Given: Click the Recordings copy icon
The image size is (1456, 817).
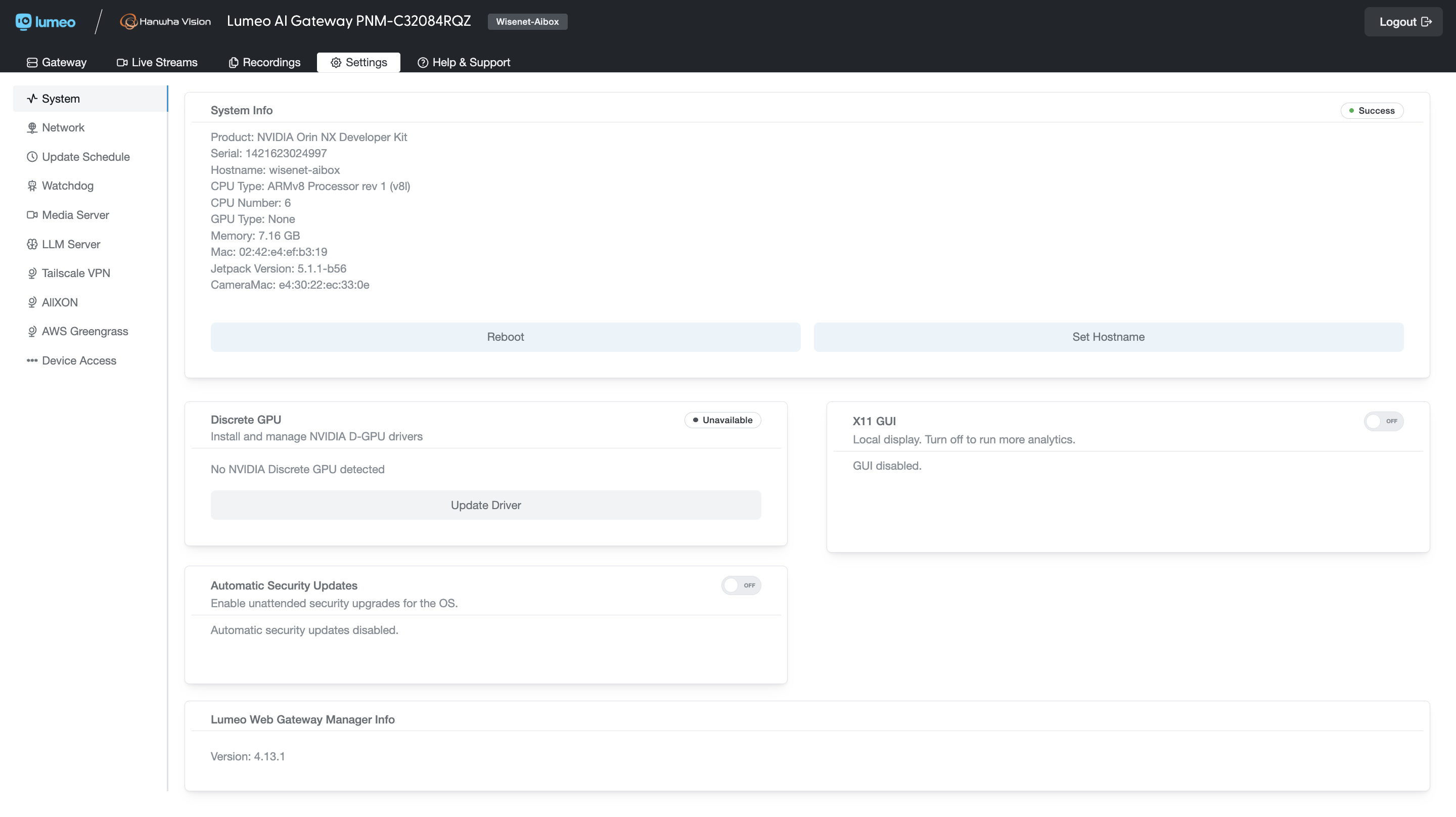Looking at the screenshot, I should click(x=233, y=62).
